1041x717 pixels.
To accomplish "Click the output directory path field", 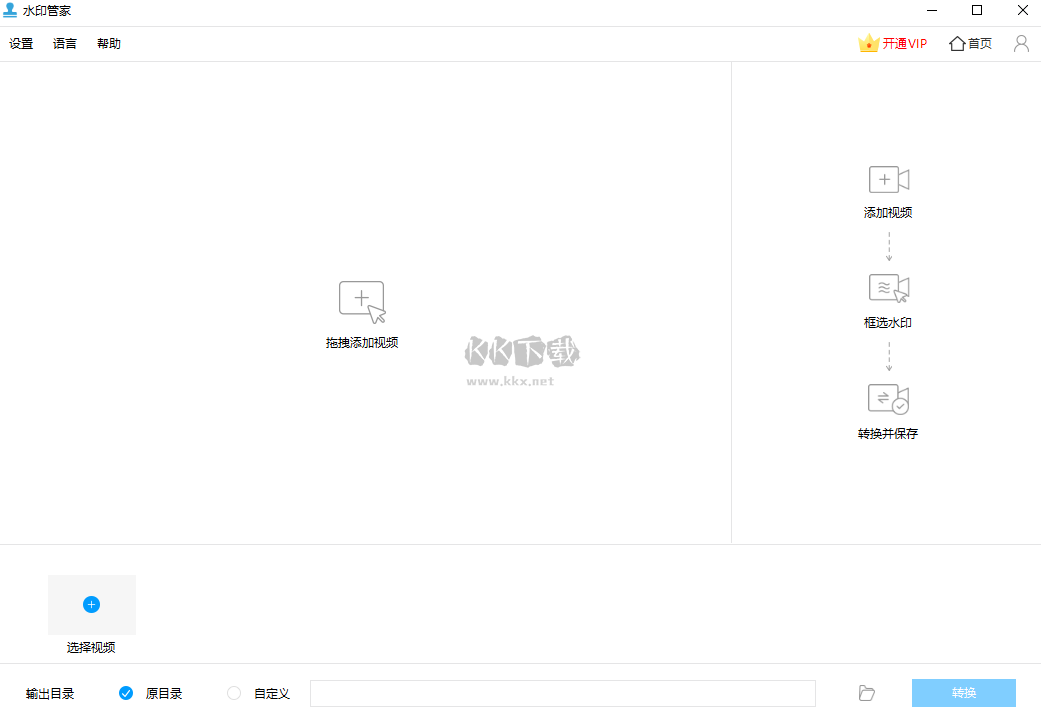I will tap(563, 693).
